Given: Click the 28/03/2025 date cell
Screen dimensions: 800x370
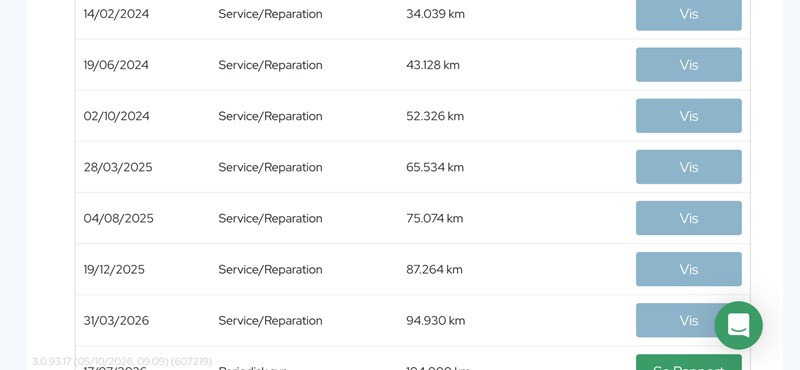Looking at the screenshot, I should [x=118, y=167].
